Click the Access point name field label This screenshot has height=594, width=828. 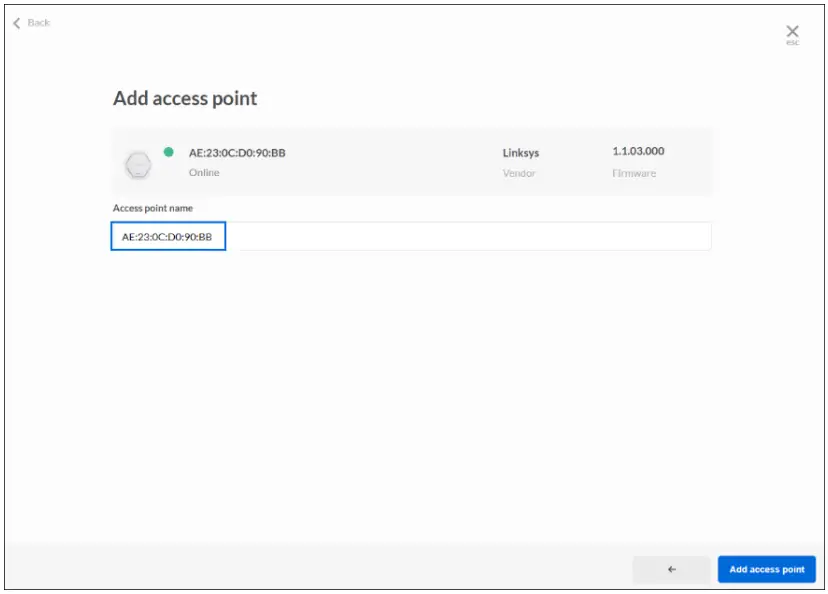click(x=153, y=208)
